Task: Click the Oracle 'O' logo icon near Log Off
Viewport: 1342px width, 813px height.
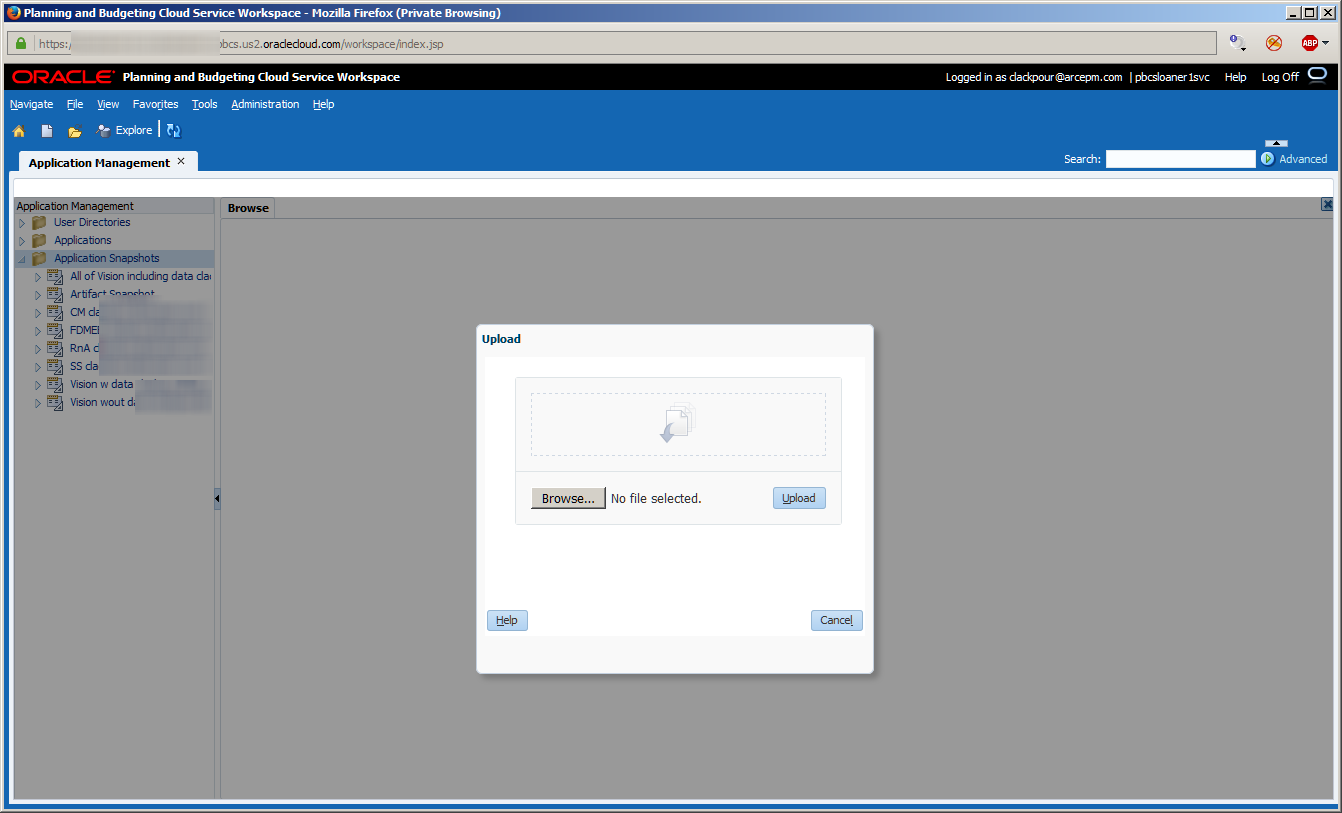Action: click(x=1317, y=75)
